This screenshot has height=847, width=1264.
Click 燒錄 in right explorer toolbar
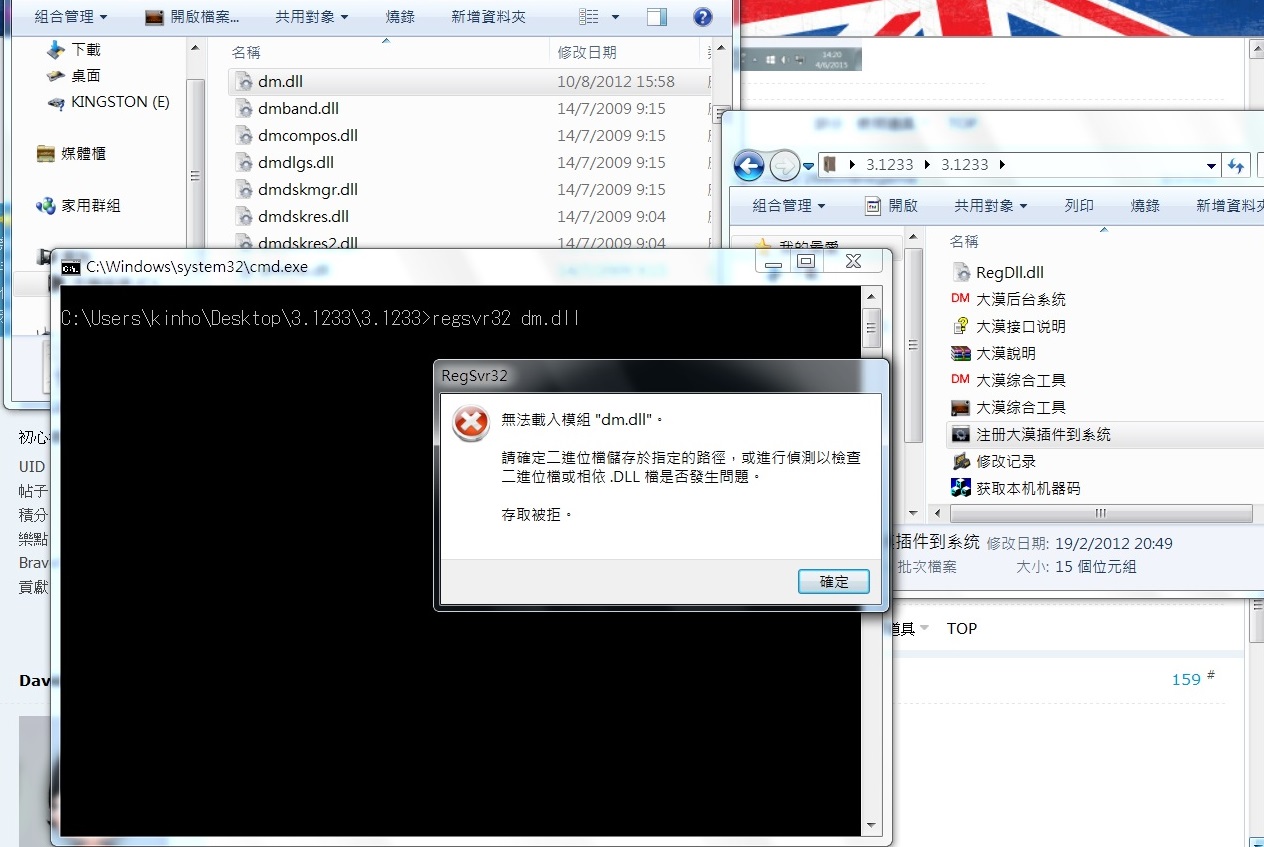[1145, 205]
